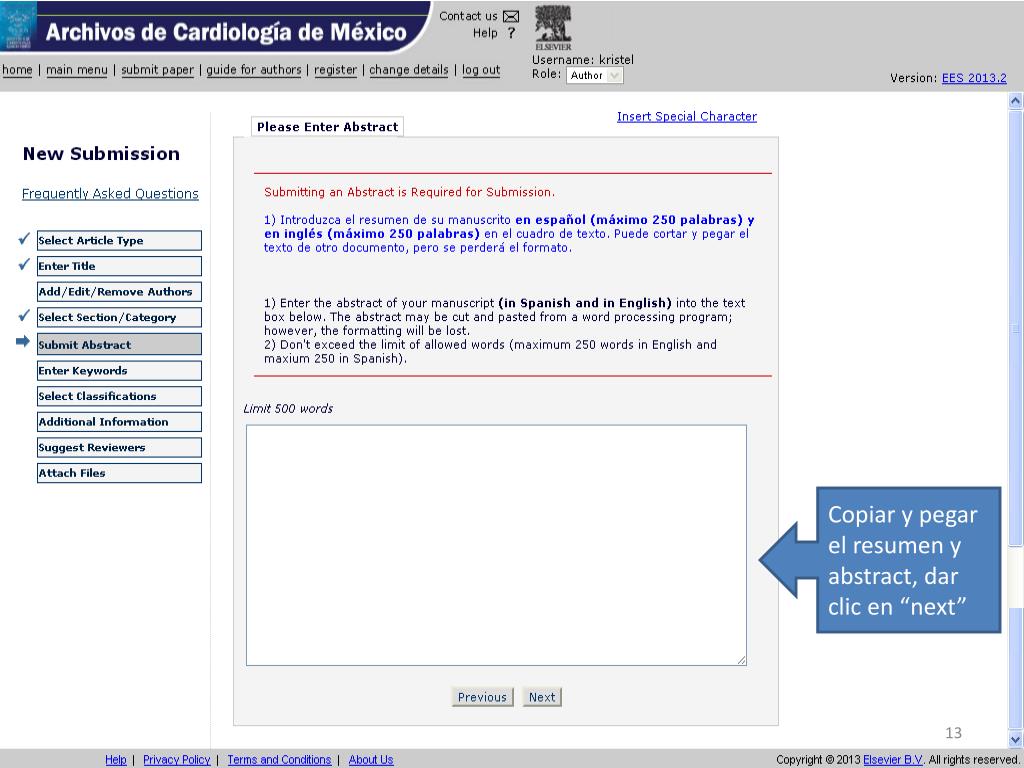Open Add/Edit/Remove Authors step
Viewport: 1024px width, 768px height.
coord(119,291)
